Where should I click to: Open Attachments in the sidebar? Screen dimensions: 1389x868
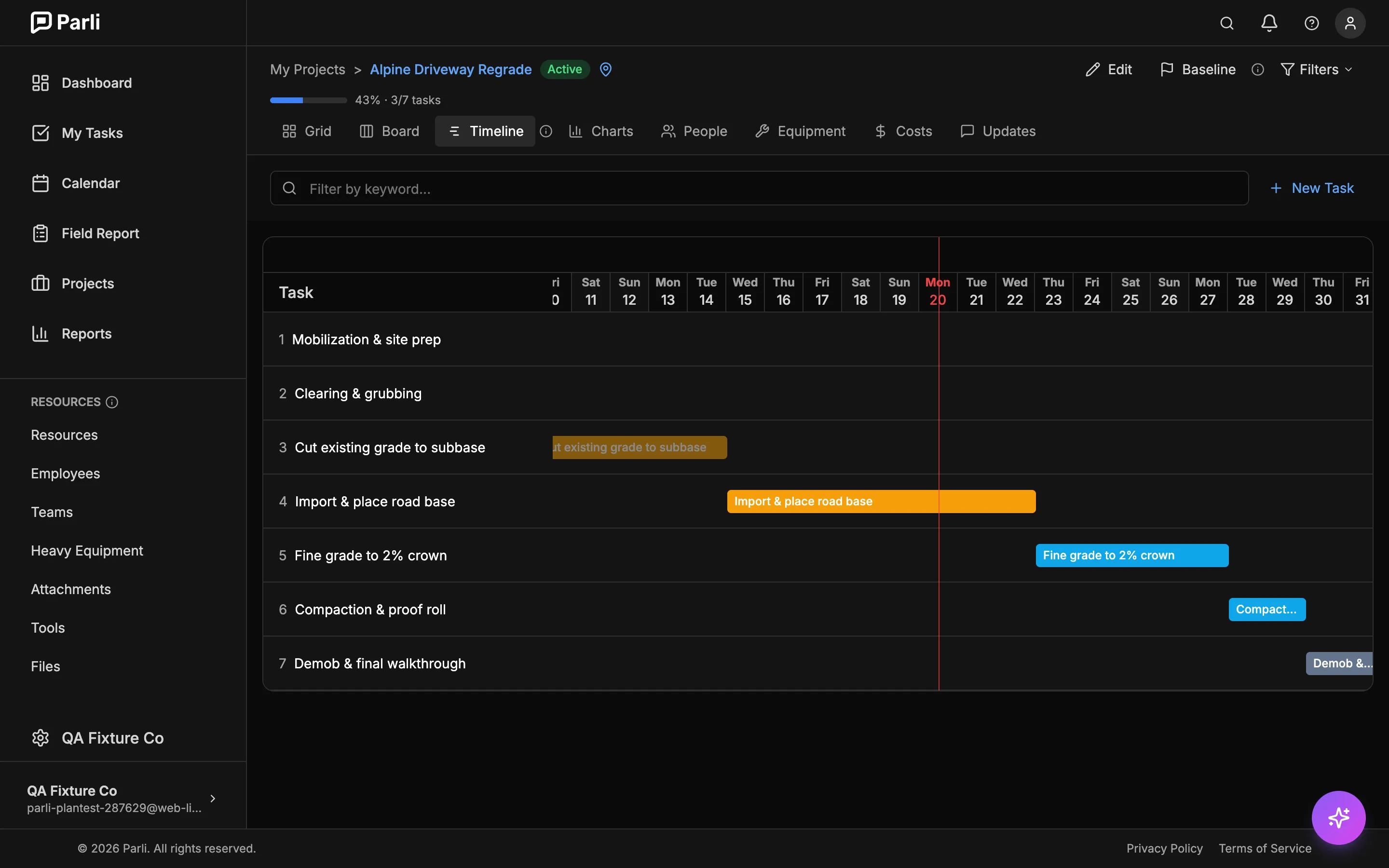pos(70,589)
